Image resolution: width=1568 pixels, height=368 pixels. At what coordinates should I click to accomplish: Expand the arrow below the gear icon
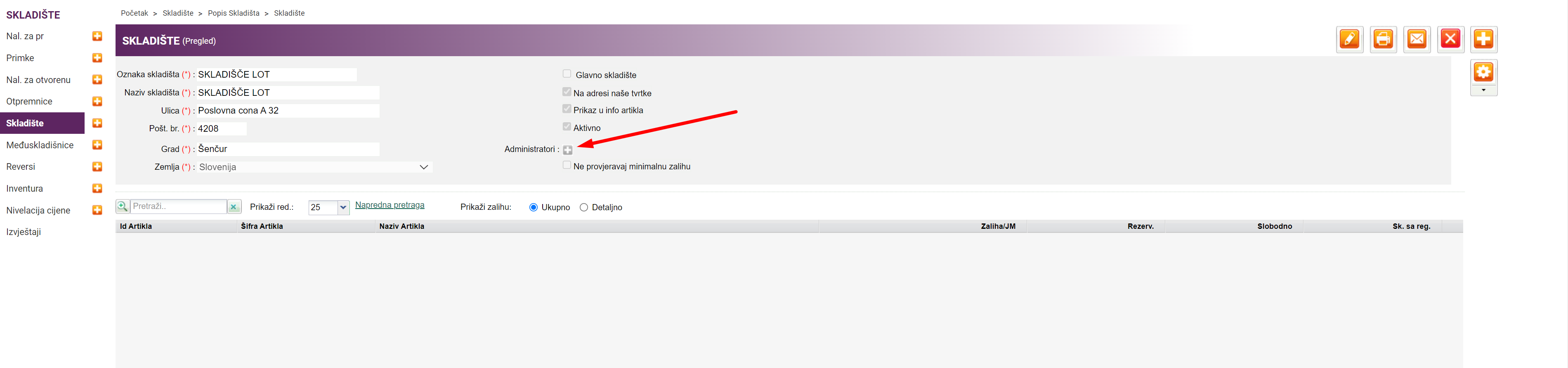tap(1484, 91)
